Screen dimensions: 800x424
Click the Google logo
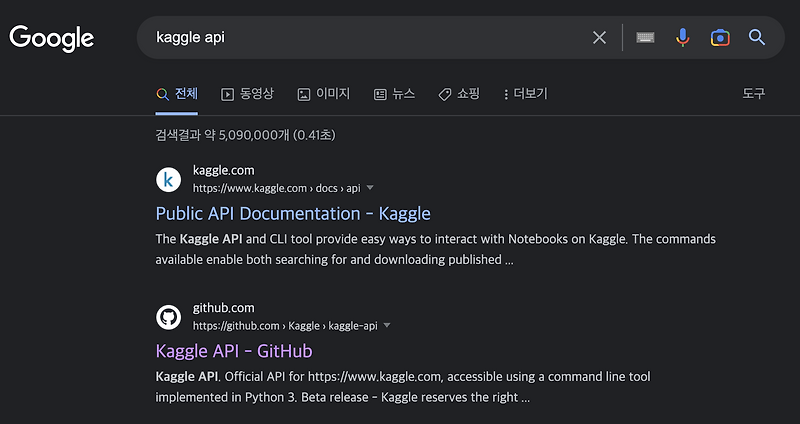point(52,39)
